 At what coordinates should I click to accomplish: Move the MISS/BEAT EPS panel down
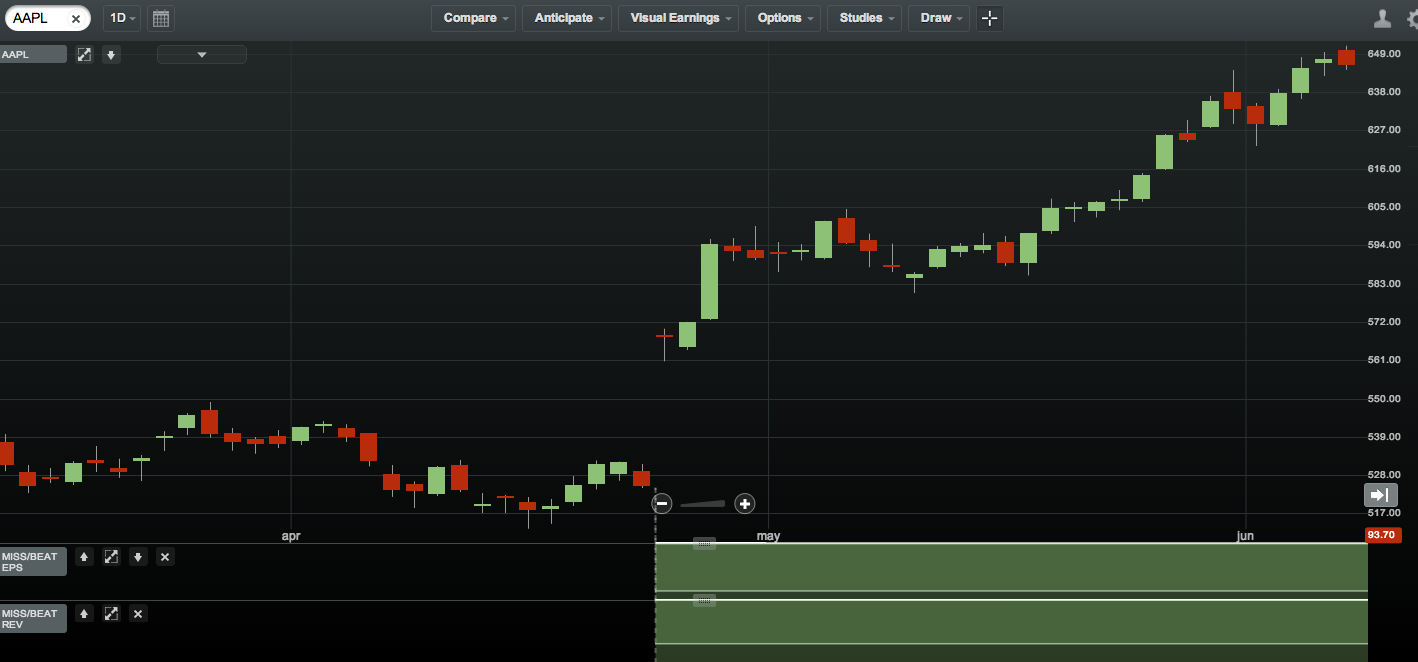click(x=138, y=557)
